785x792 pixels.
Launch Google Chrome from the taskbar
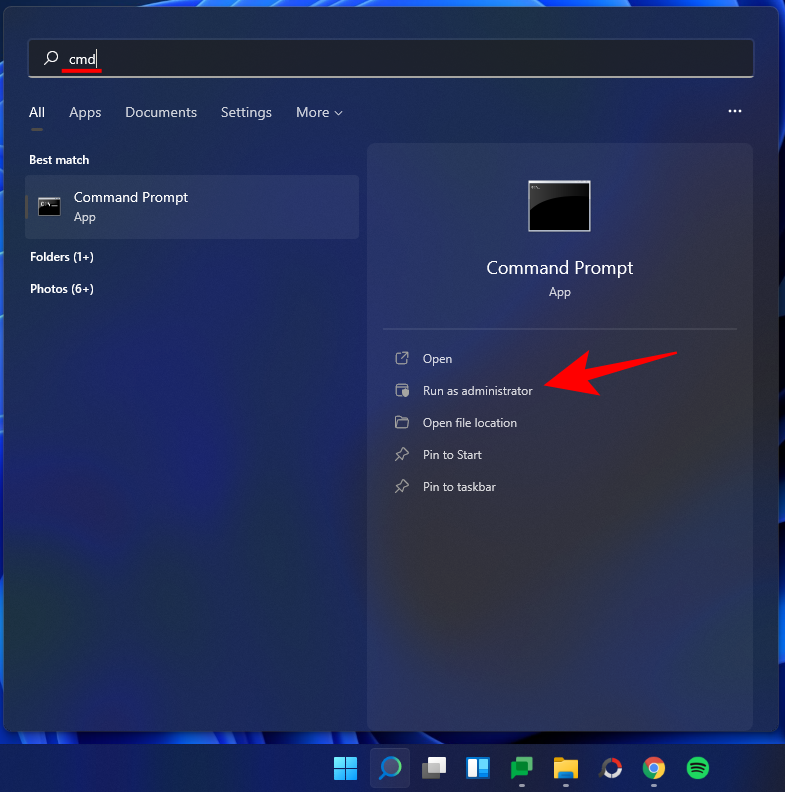[x=654, y=768]
